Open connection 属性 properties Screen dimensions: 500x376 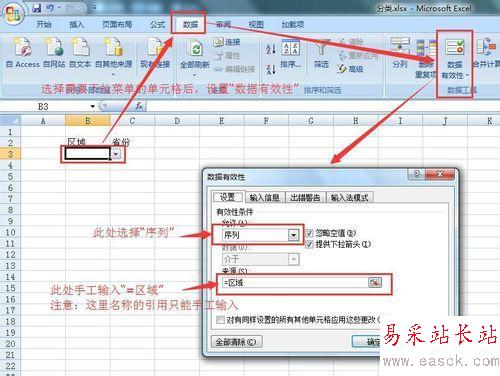pos(228,55)
